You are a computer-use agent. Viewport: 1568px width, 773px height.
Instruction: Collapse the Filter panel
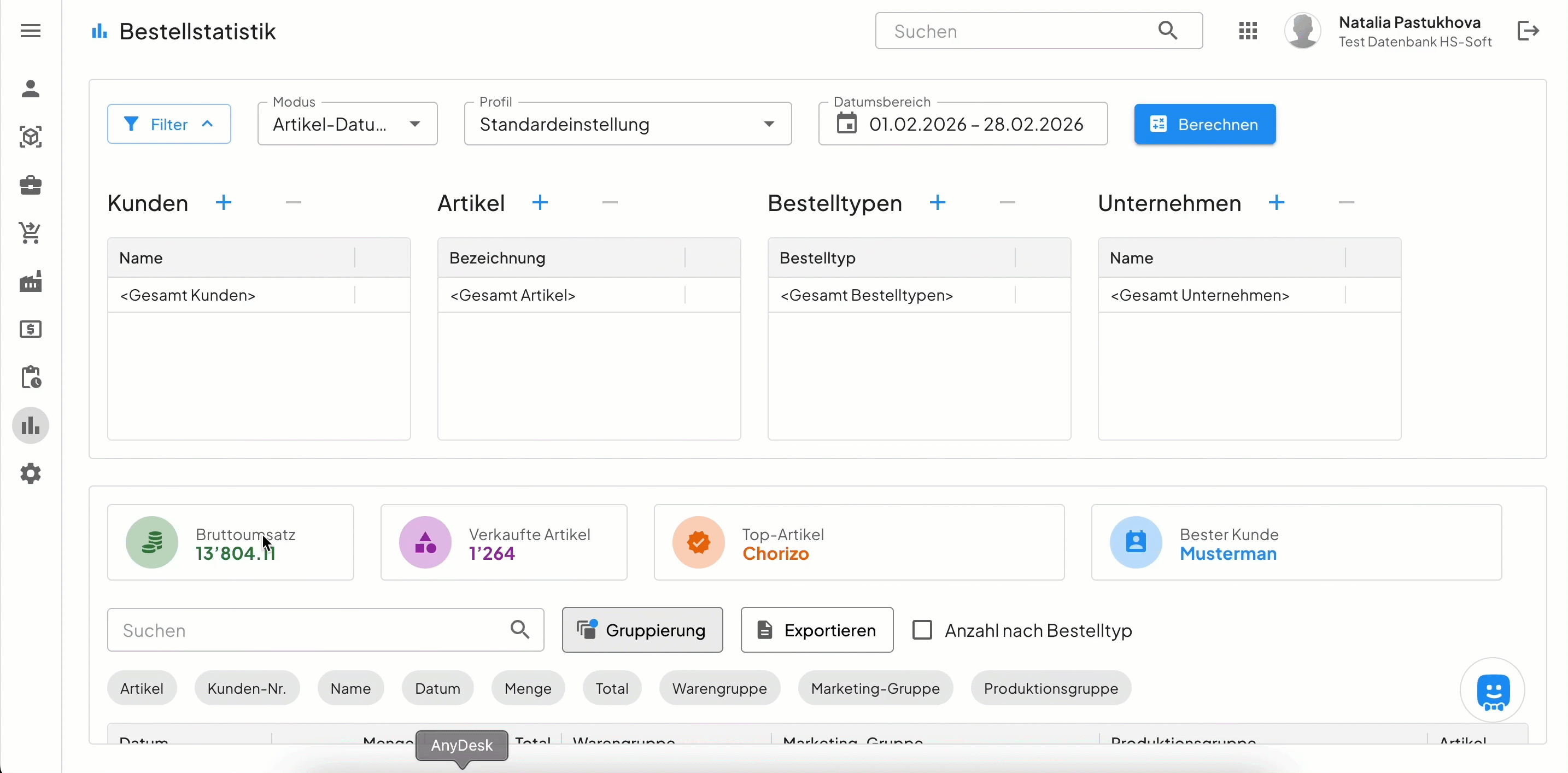169,124
